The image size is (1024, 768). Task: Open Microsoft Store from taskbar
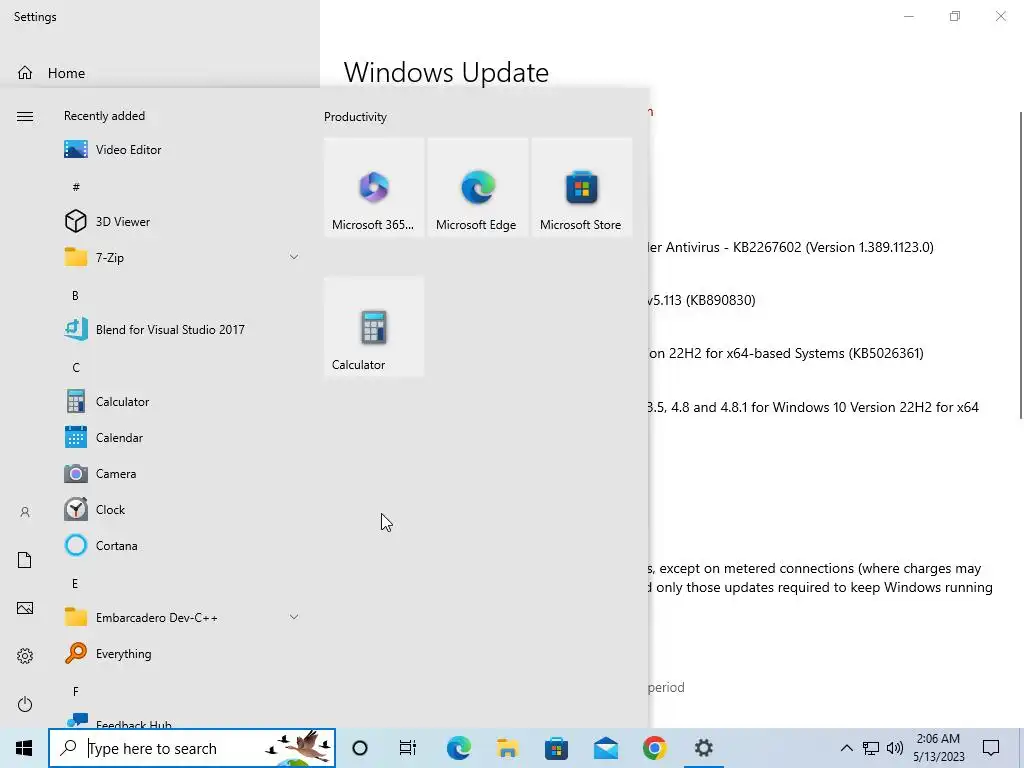[x=556, y=748]
